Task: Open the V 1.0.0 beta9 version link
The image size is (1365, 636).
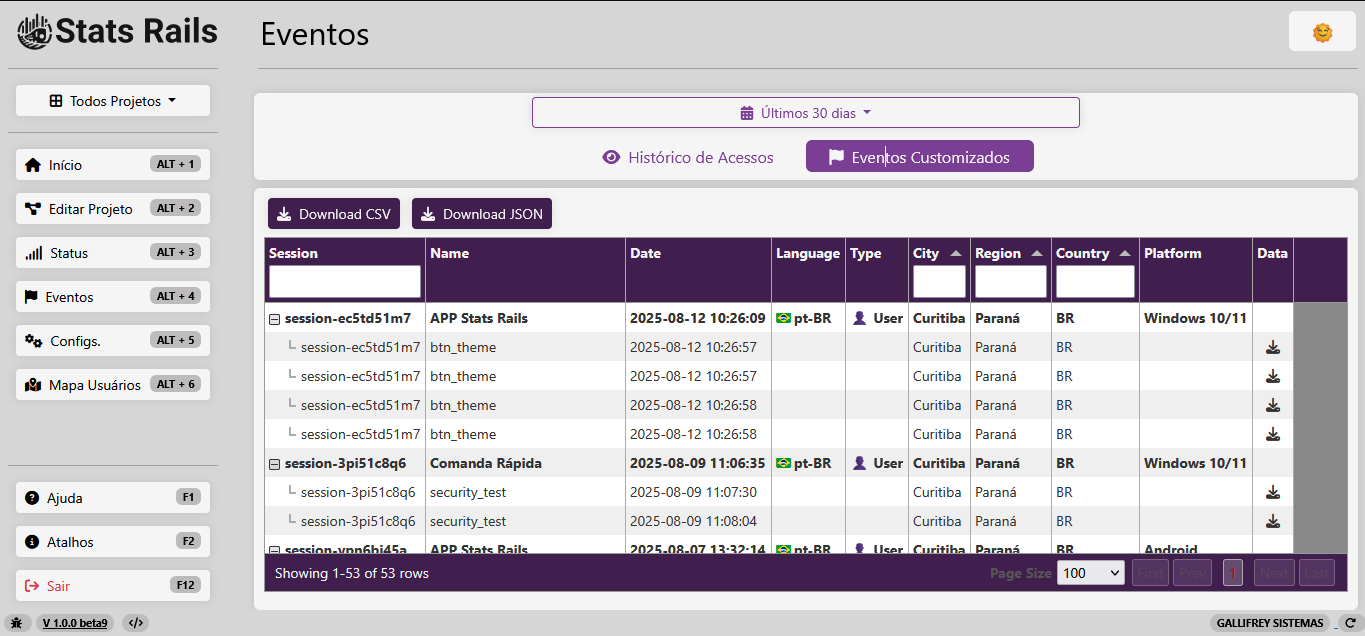Action: click(x=75, y=623)
